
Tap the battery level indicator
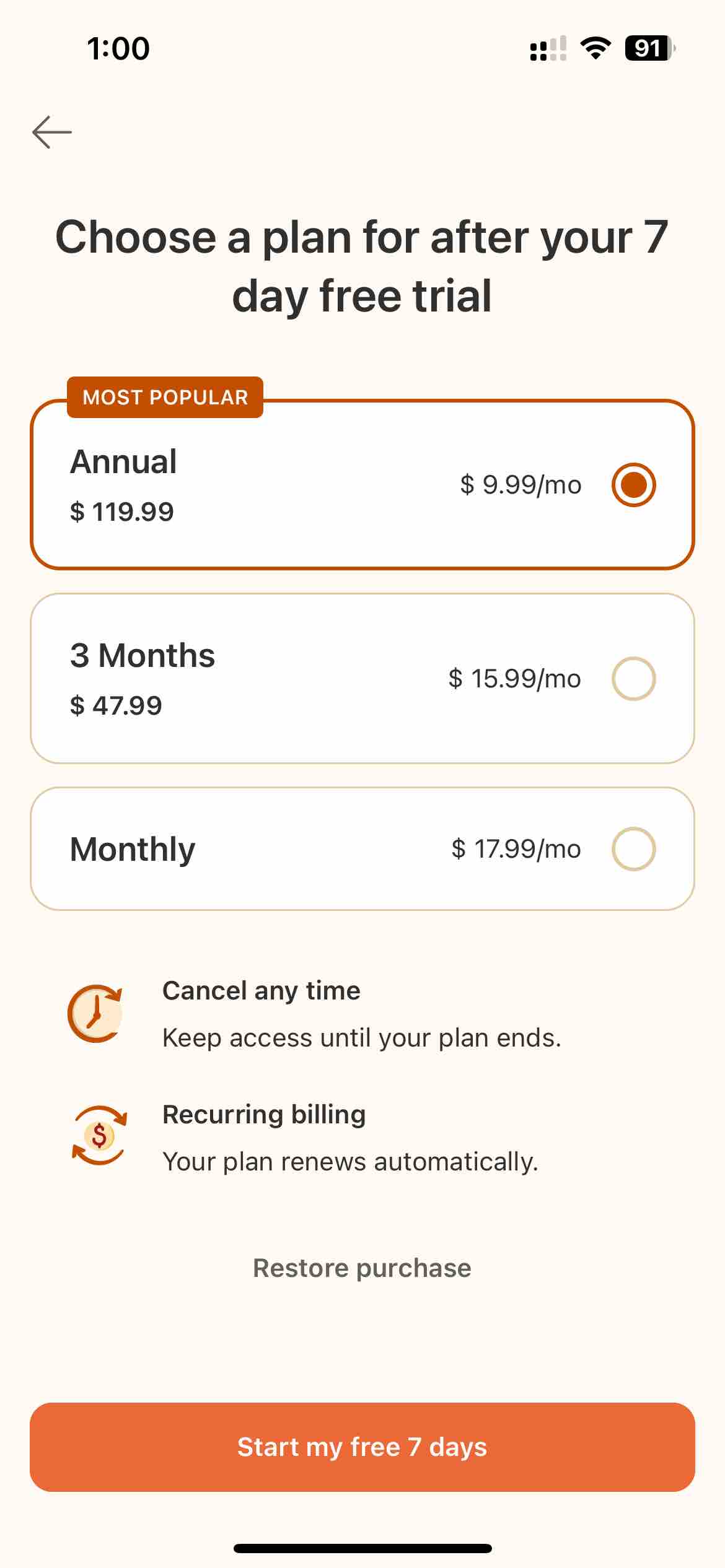tap(650, 48)
